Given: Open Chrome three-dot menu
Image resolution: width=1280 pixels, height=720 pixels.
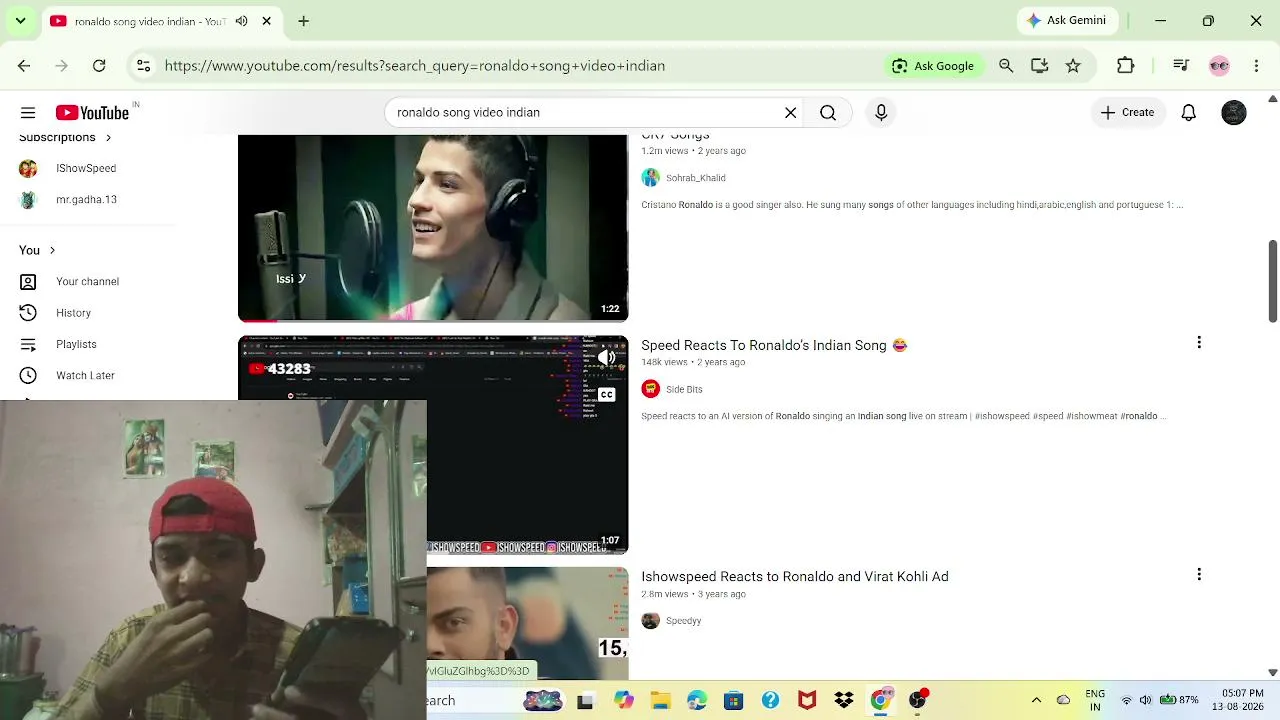Looking at the screenshot, I should click(1256, 66).
